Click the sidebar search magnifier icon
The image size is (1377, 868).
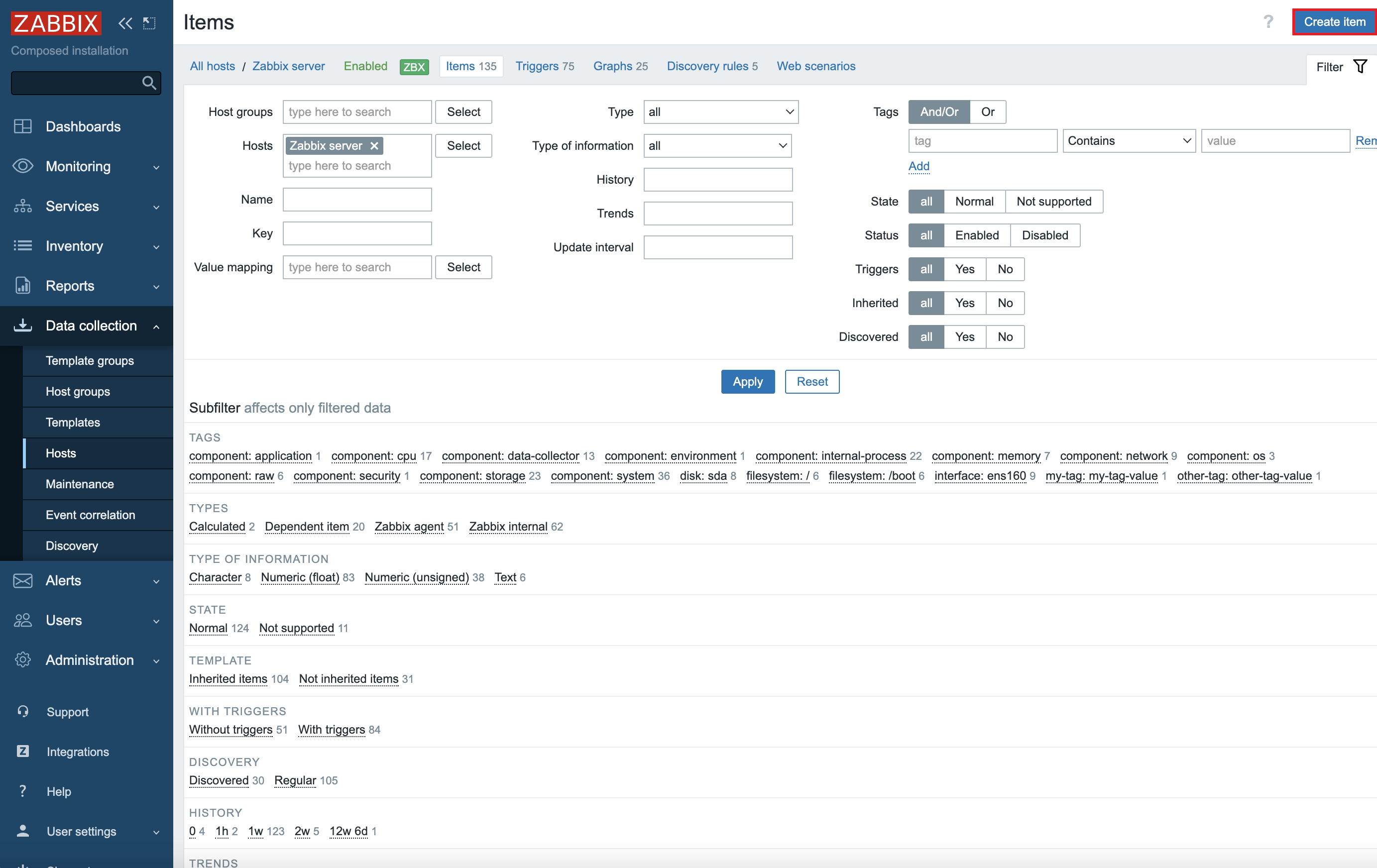coord(149,83)
